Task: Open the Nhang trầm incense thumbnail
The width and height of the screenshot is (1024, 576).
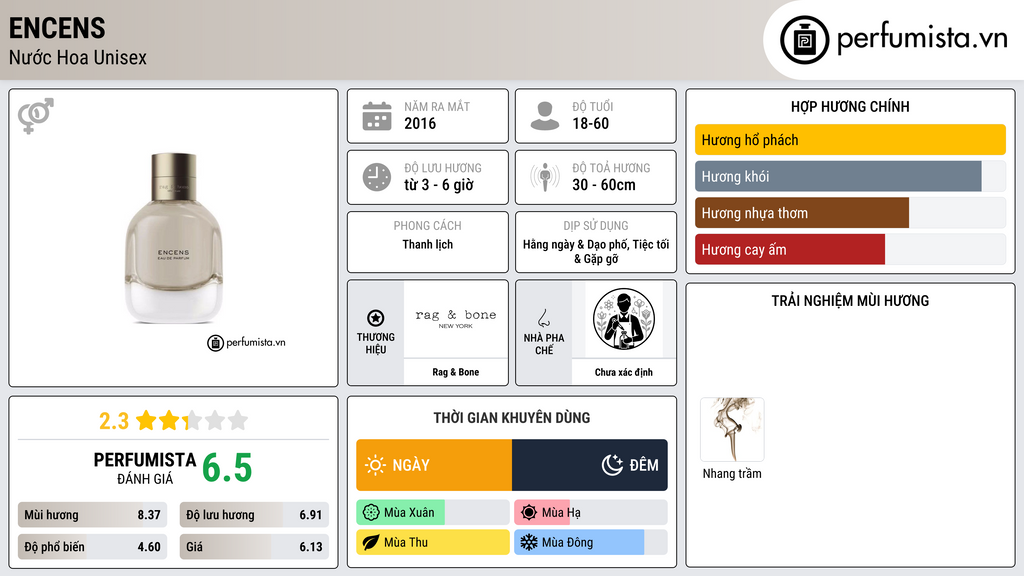Action: point(732,430)
